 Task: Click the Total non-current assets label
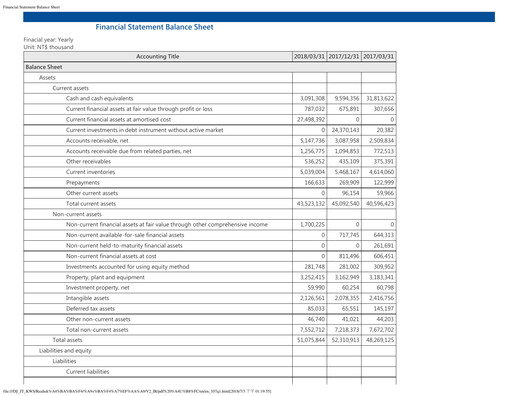tap(97, 330)
